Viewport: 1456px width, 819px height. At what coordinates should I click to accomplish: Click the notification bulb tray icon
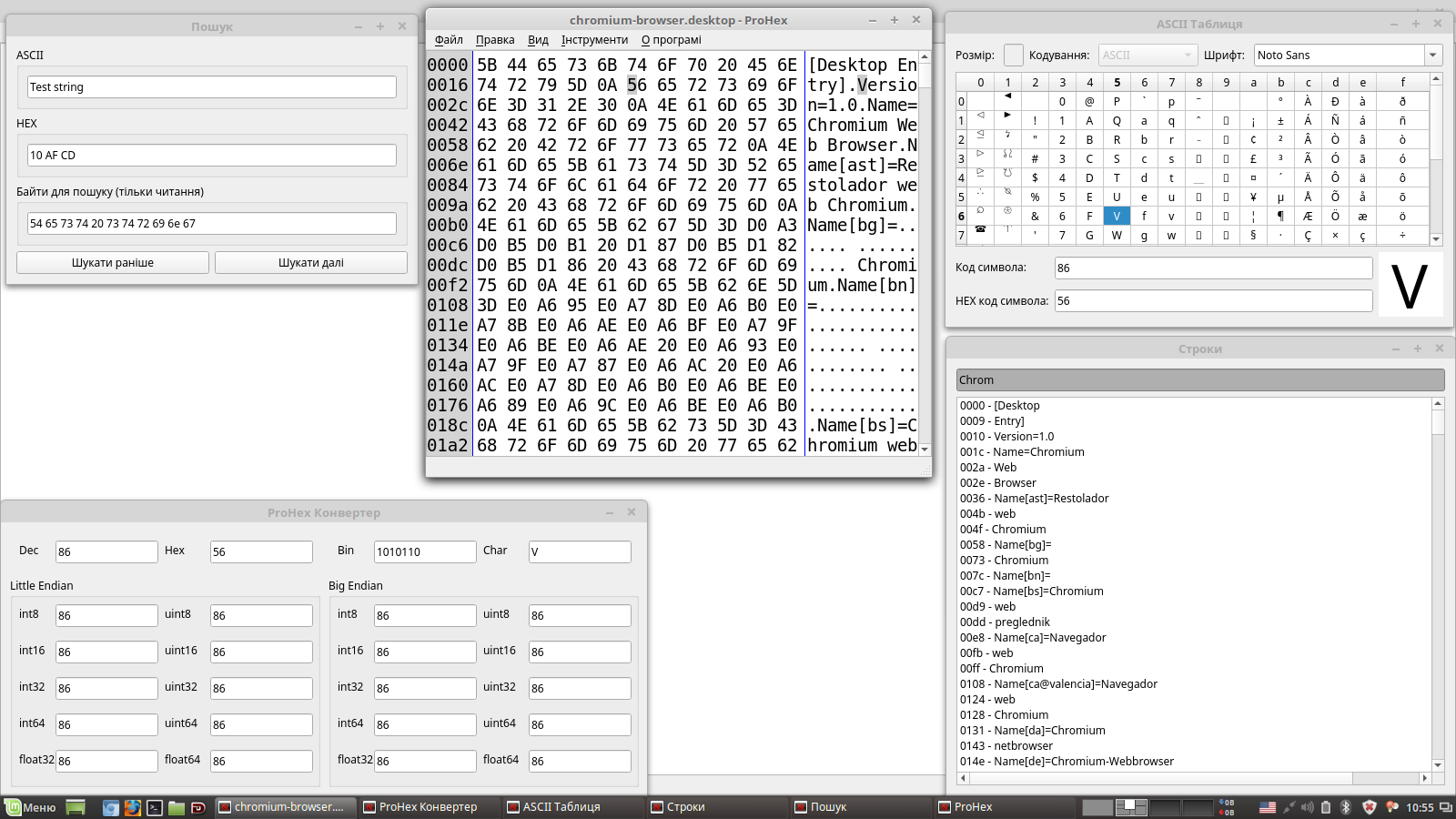coord(1391,807)
